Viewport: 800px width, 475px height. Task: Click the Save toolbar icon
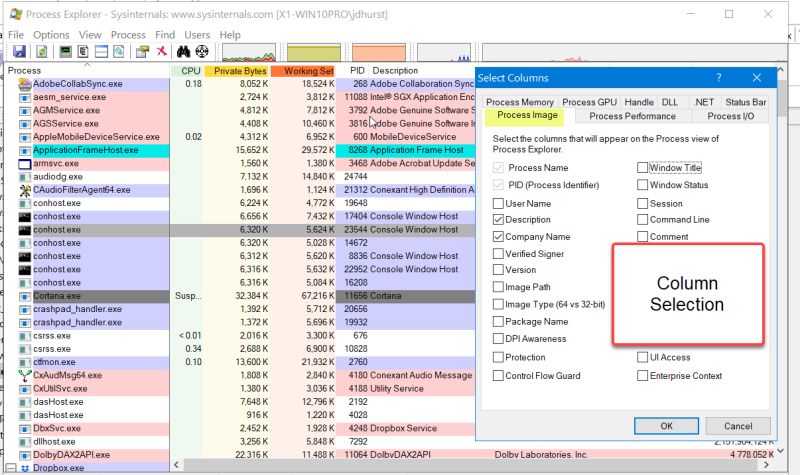point(19,52)
